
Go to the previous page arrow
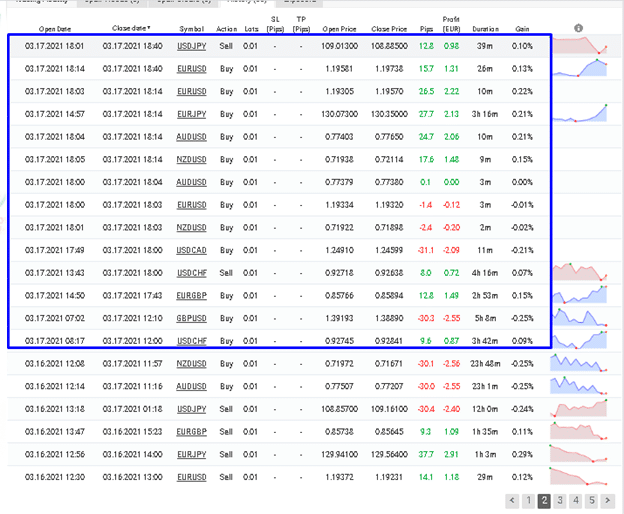click(512, 500)
